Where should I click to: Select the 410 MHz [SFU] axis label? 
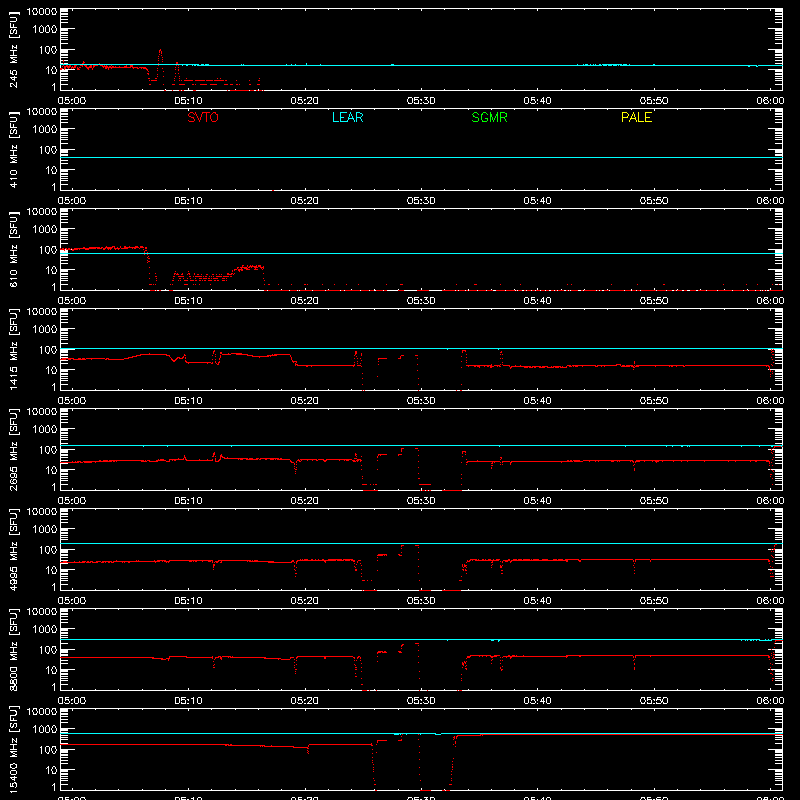coord(13,149)
